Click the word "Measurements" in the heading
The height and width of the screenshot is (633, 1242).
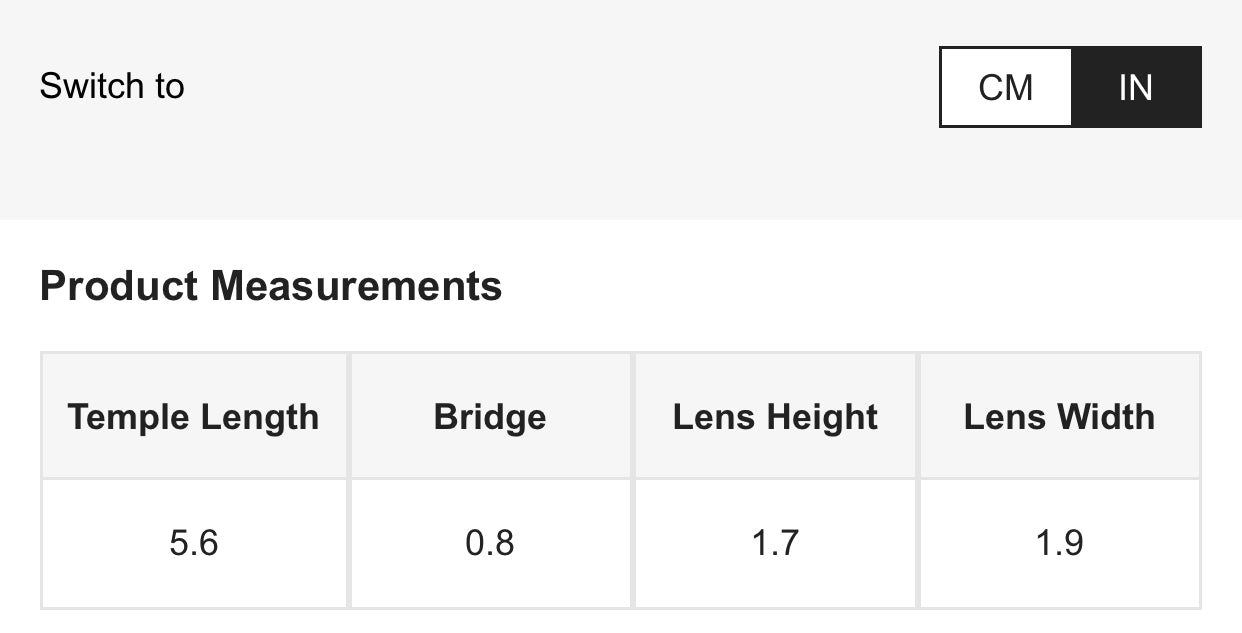point(356,286)
